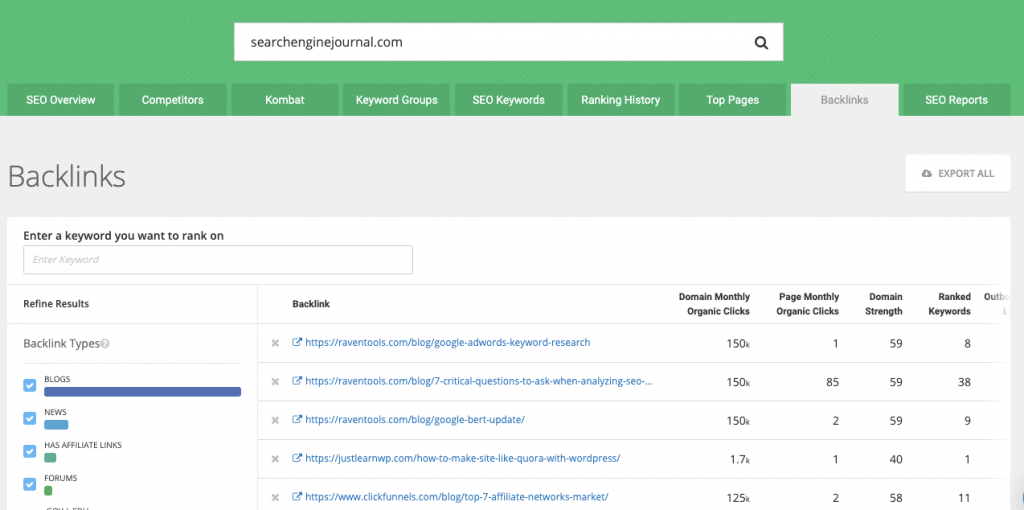1024x510 pixels.
Task: Click the Refine Results heading
Action: point(56,304)
